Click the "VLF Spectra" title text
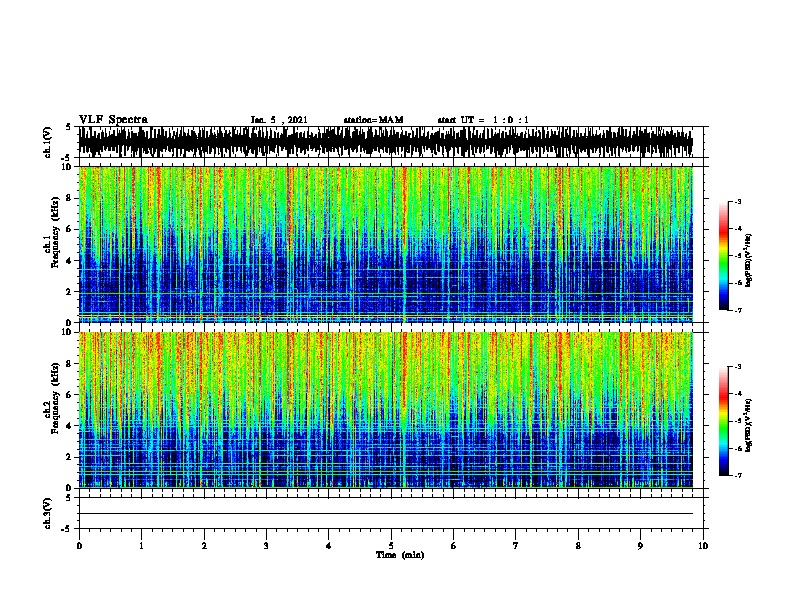 pos(113,120)
